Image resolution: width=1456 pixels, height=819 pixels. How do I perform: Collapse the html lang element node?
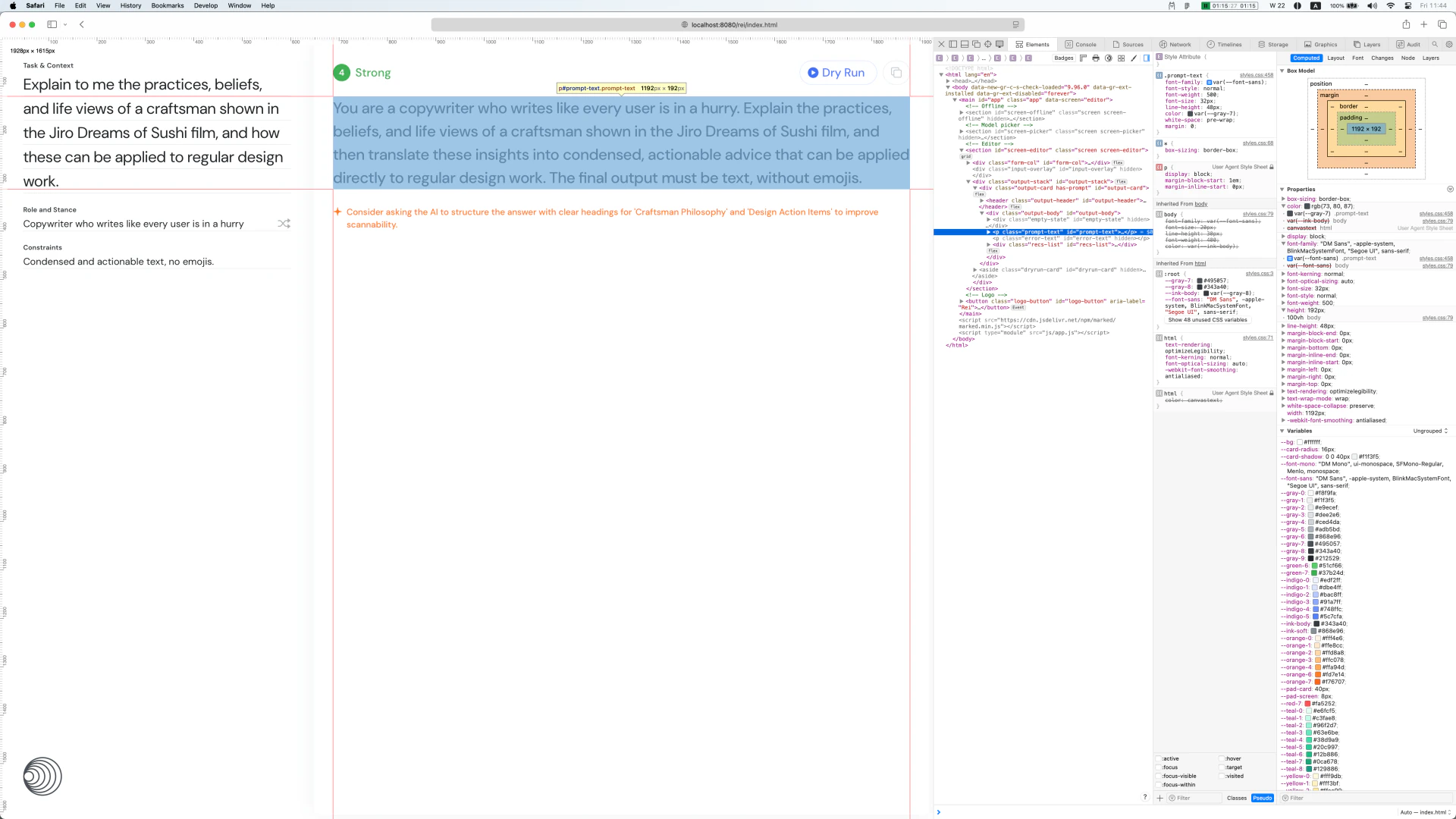pyautogui.click(x=941, y=74)
